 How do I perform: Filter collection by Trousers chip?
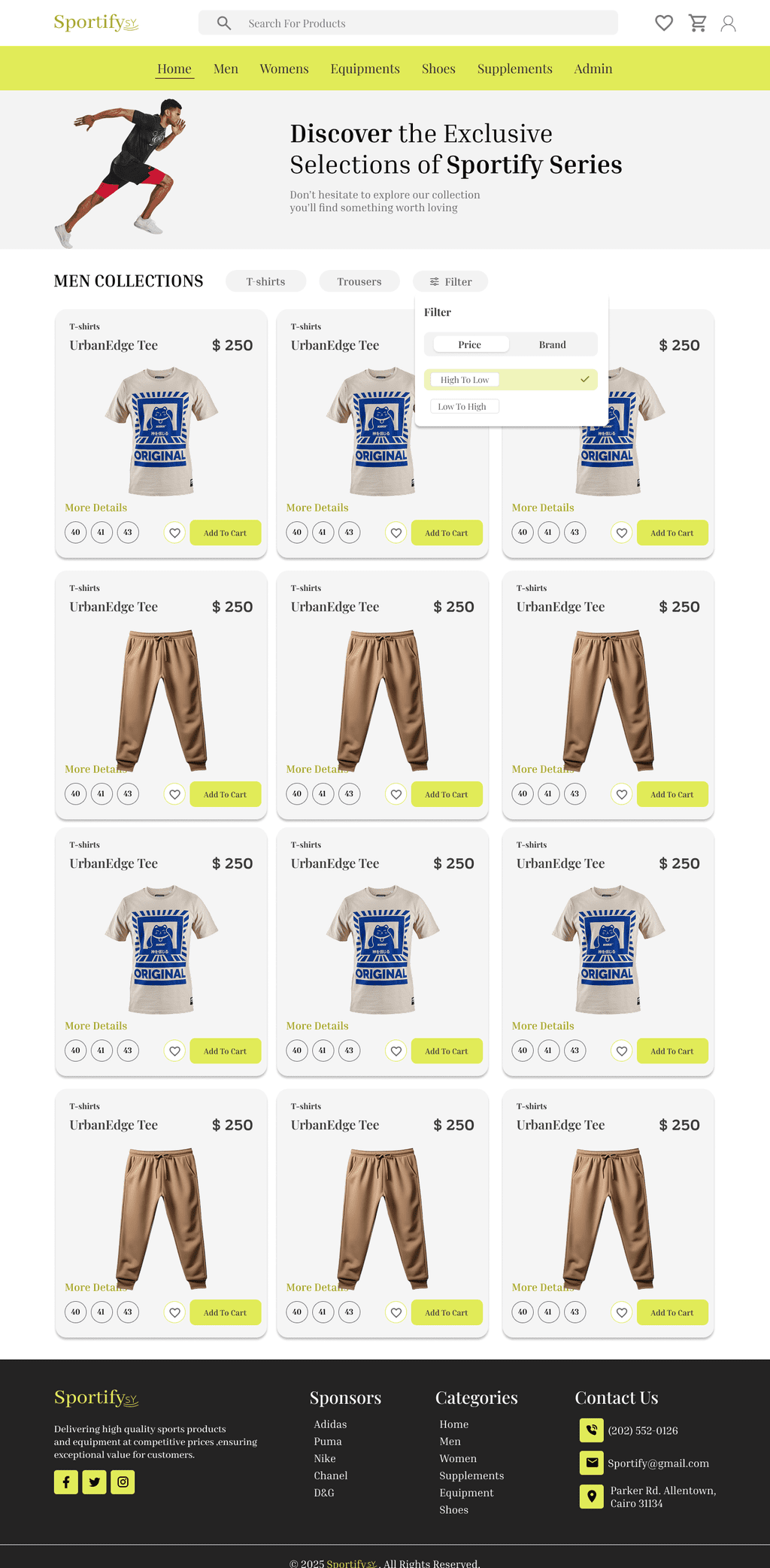point(359,281)
